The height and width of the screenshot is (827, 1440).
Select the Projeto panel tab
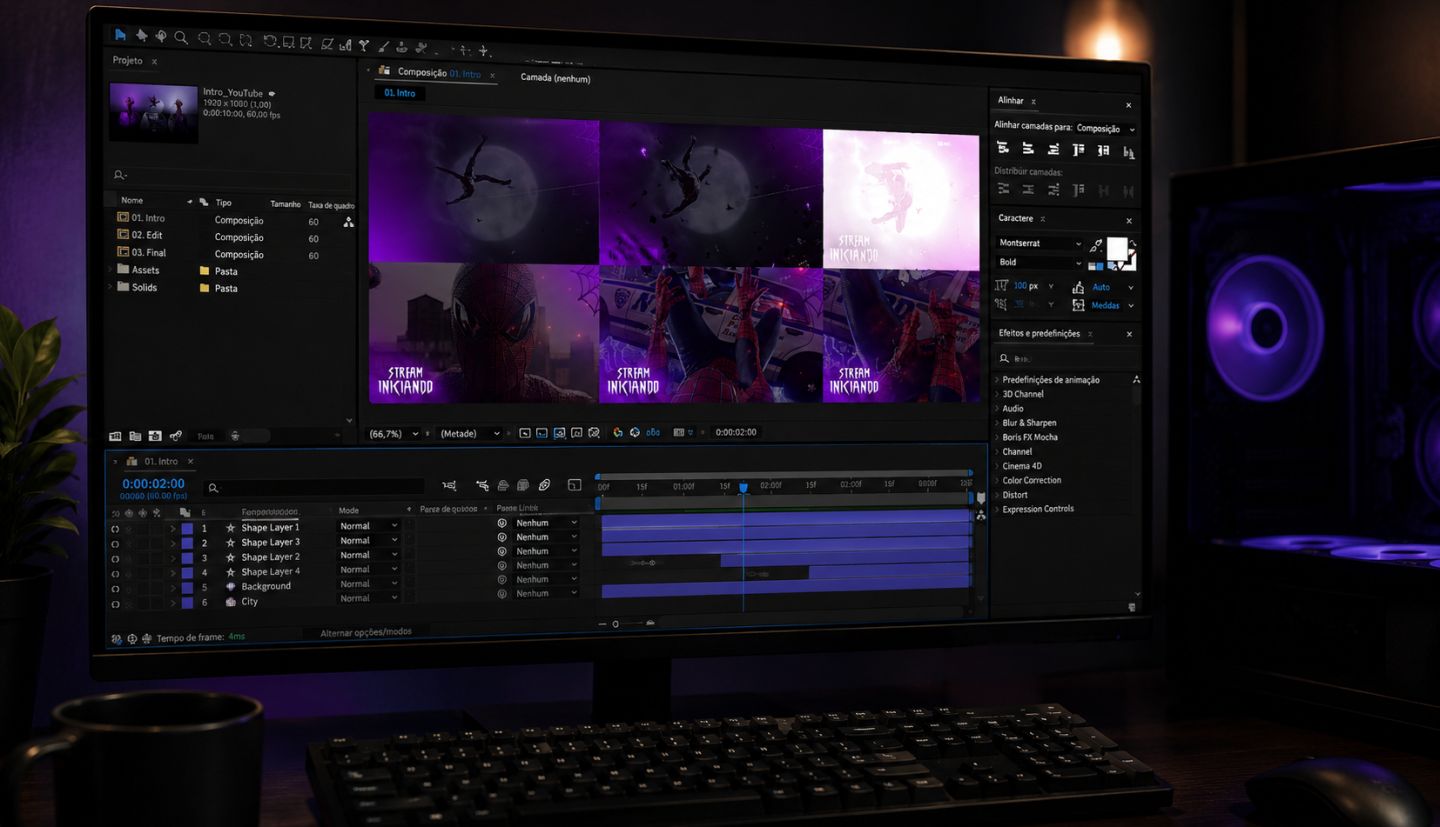128,61
